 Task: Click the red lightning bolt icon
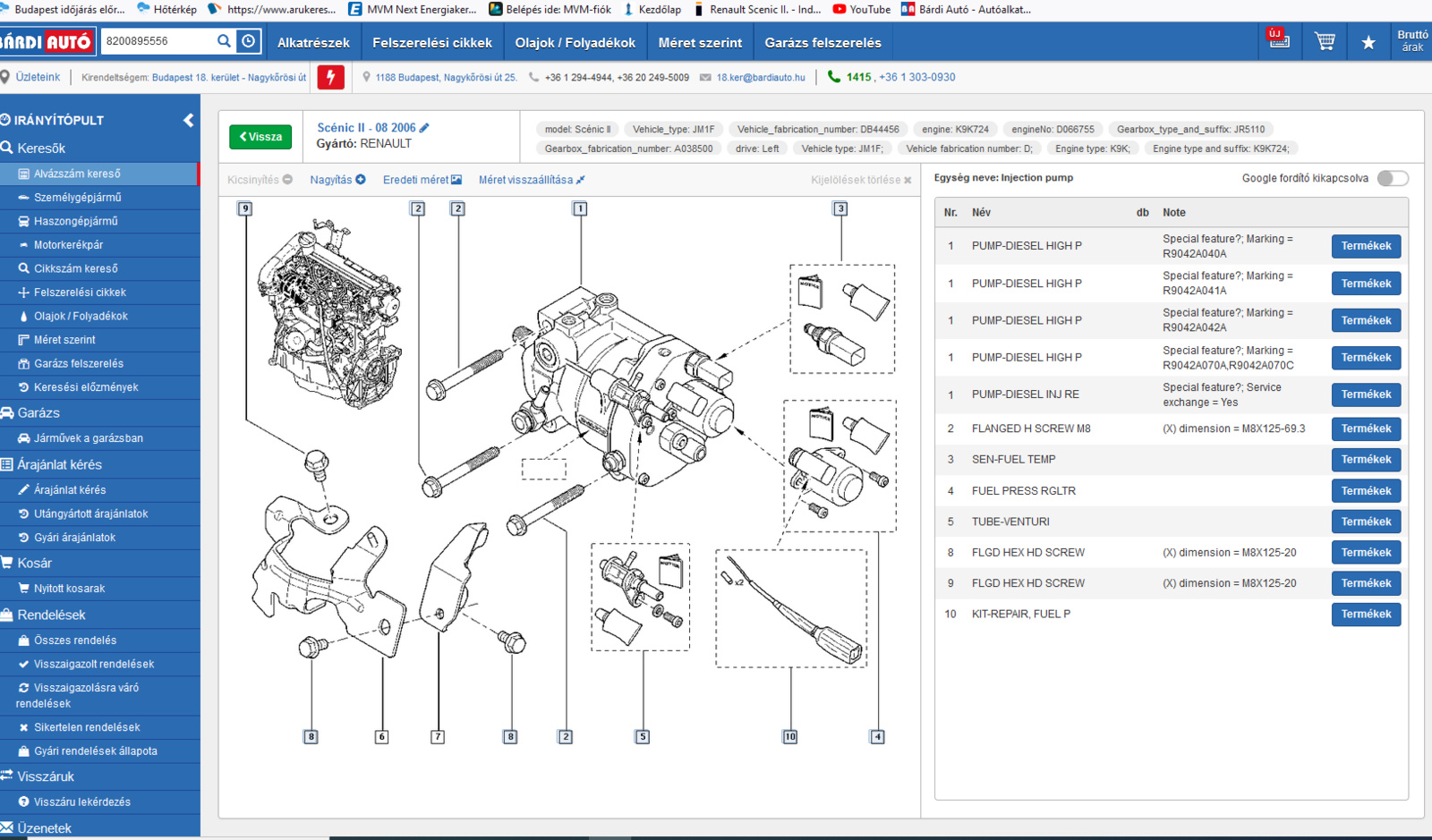pyautogui.click(x=330, y=77)
